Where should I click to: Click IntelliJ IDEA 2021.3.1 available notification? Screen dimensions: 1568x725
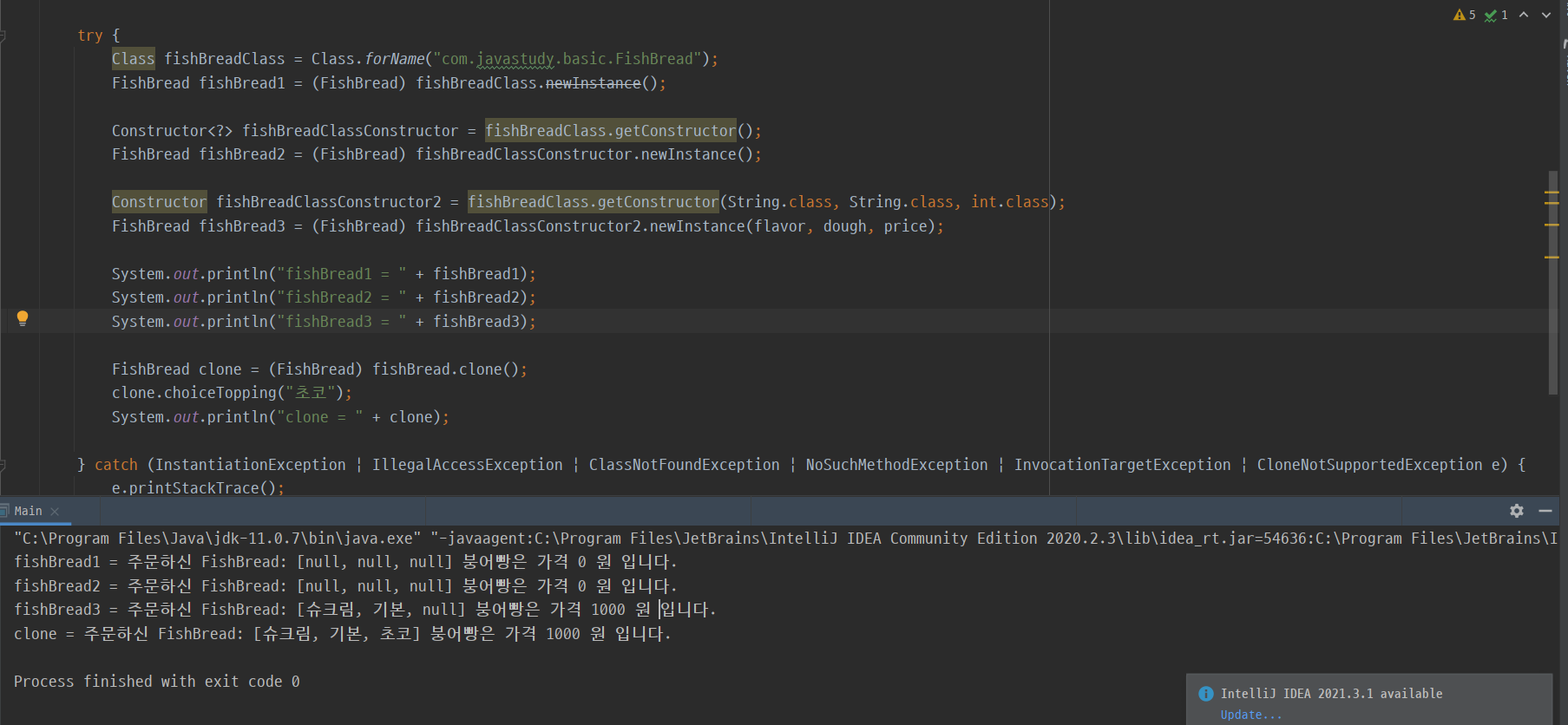pos(1331,694)
